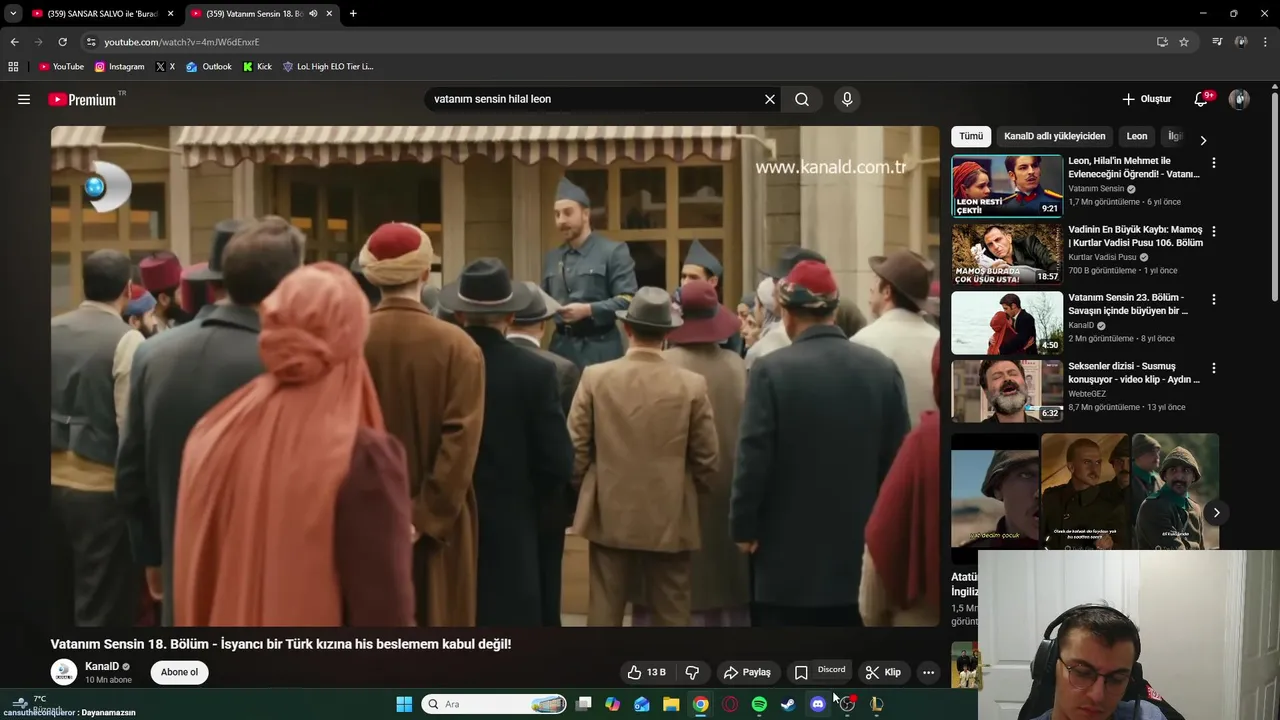1280x720 pixels.
Task: Click the page vertical scrollbar
Action: point(1274,195)
